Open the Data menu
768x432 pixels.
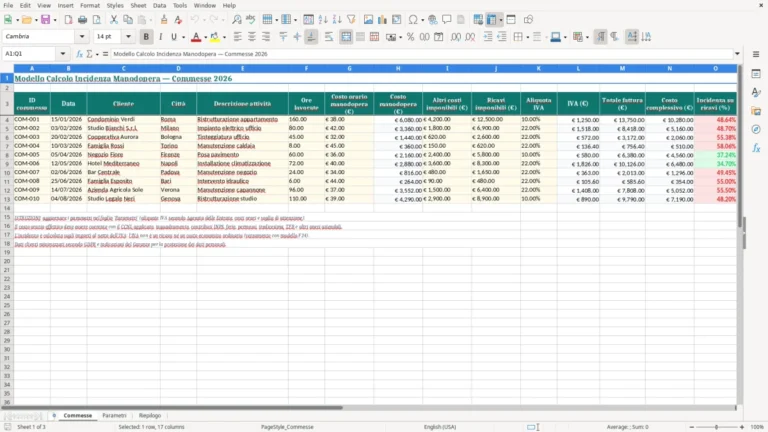coord(159,5)
